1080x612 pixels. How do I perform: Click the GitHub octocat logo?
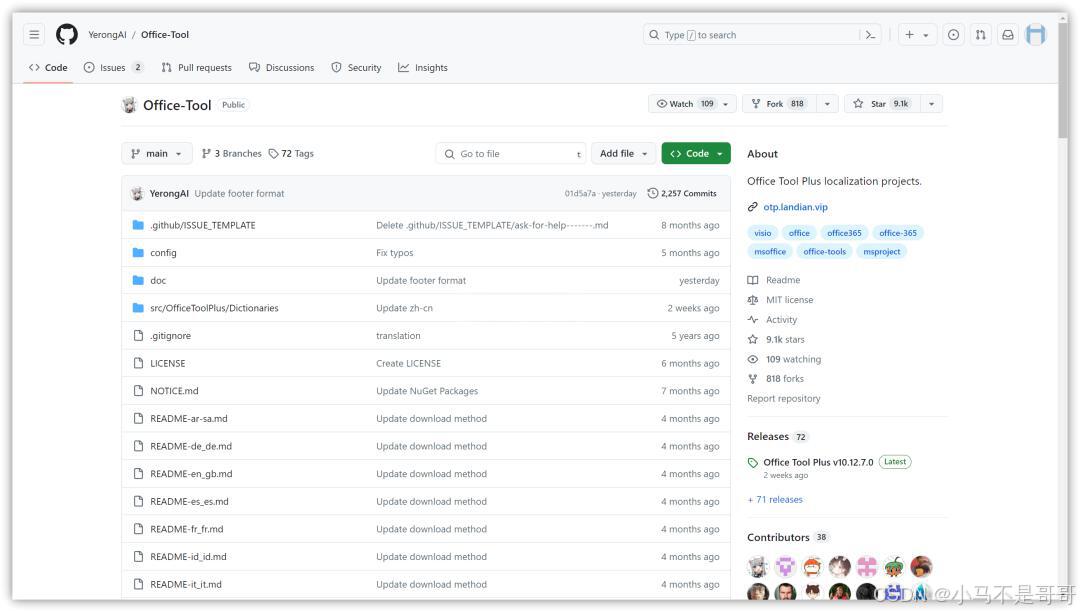(x=67, y=34)
